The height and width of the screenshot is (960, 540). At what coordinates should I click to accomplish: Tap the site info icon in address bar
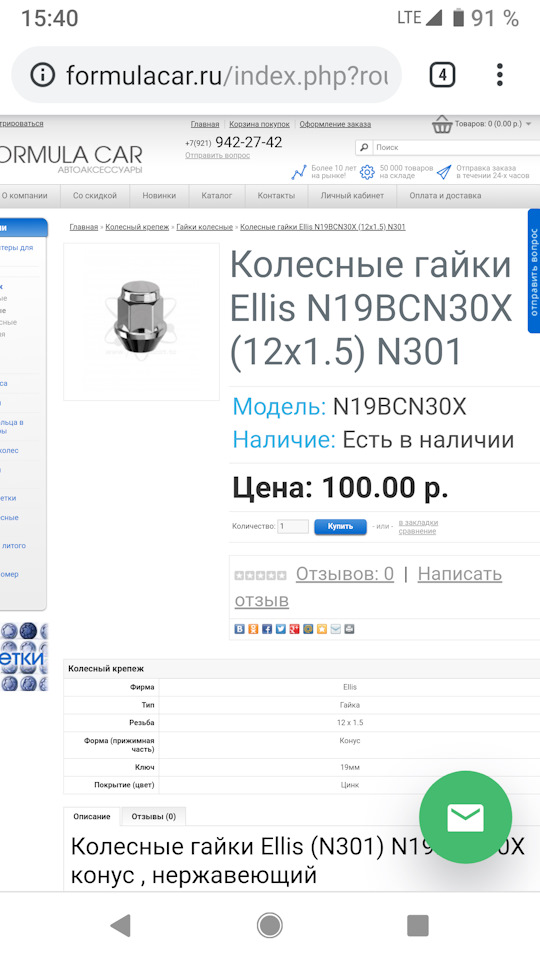pyautogui.click(x=43, y=75)
